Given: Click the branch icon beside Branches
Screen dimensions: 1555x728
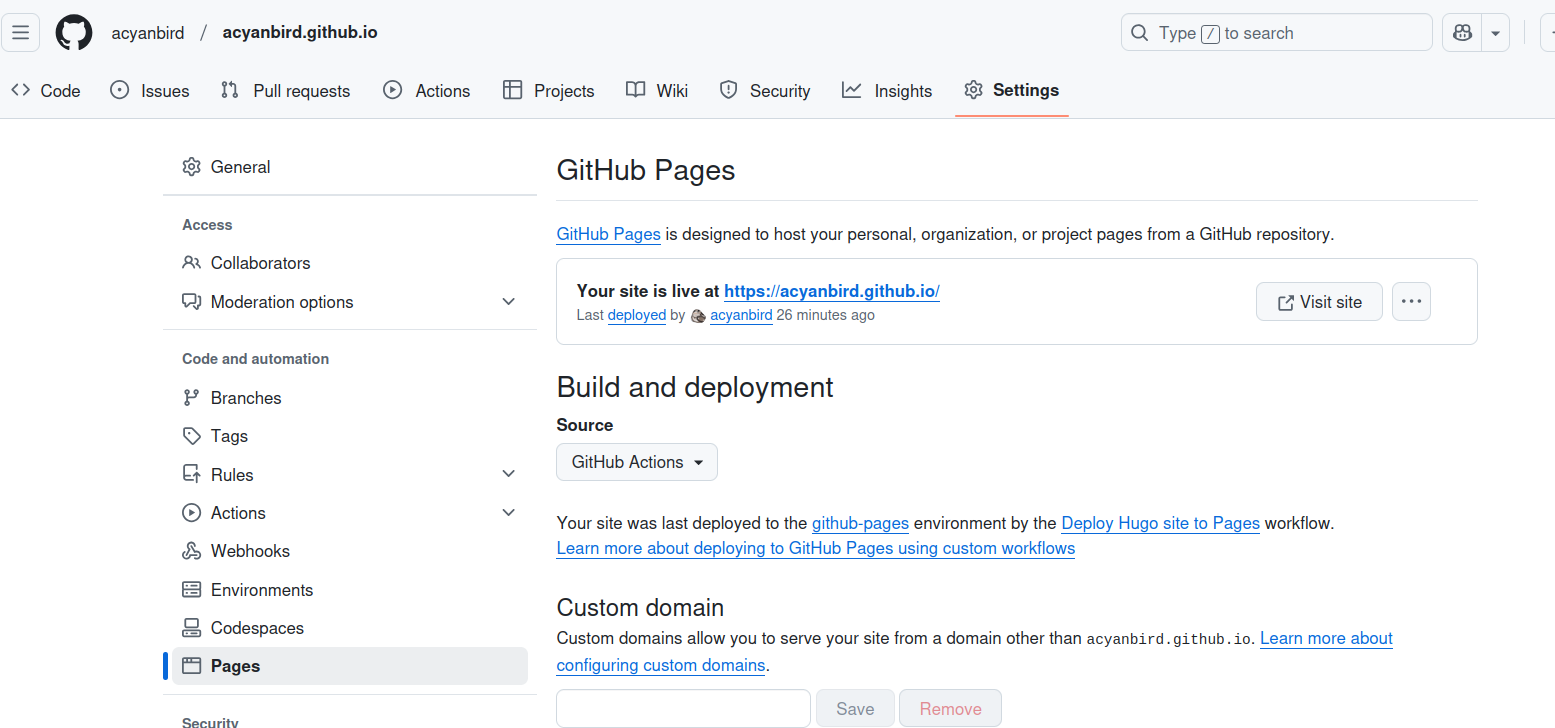Looking at the screenshot, I should [x=191, y=398].
